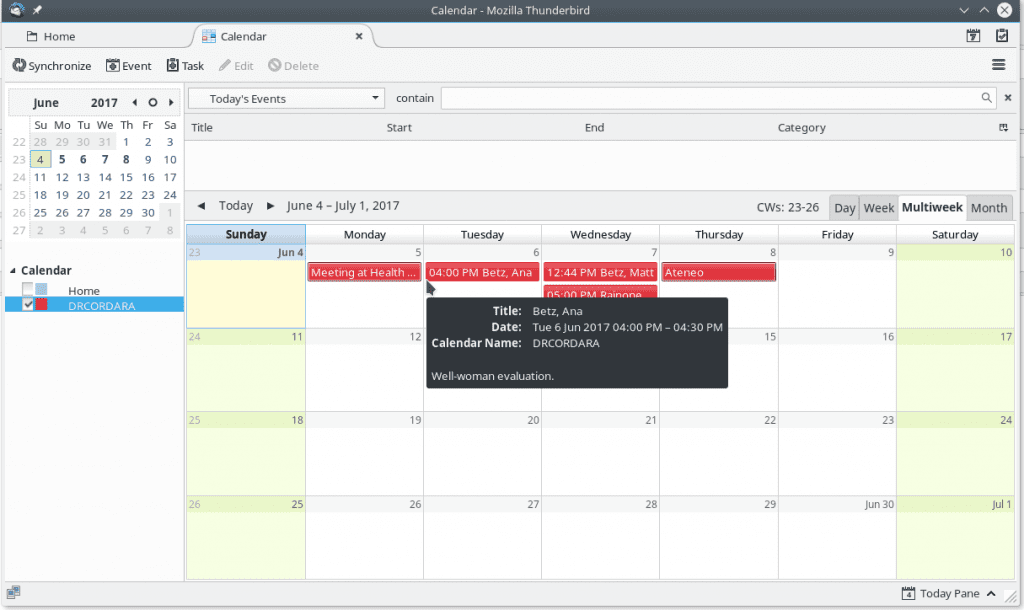Go to the previous month in the mini calendar
The height and width of the screenshot is (610, 1024).
coord(135,103)
